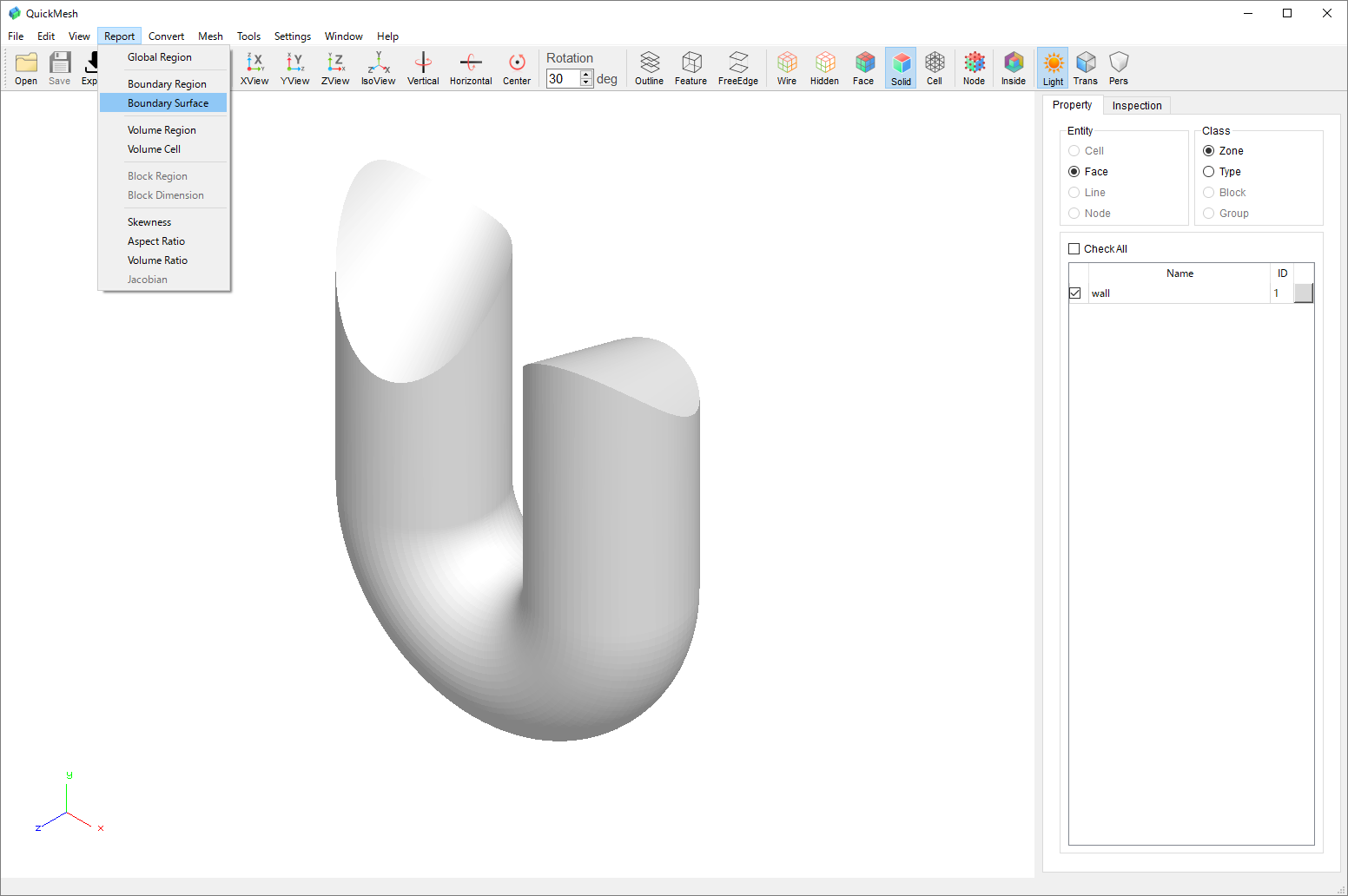Uncheck the wall zone checkbox
This screenshot has height=896, width=1348.
[1075, 293]
